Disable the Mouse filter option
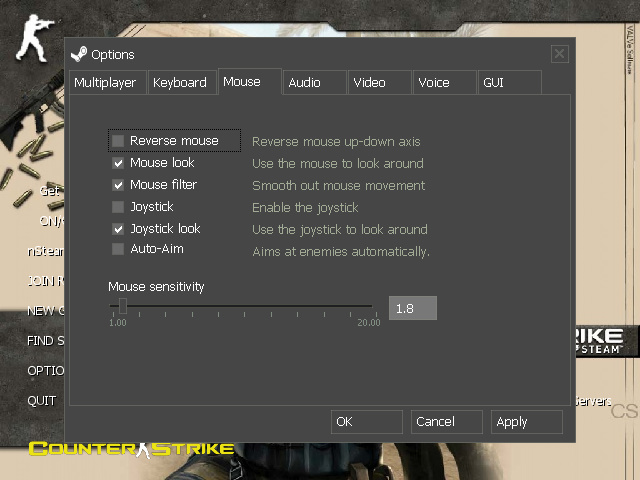 pos(119,185)
